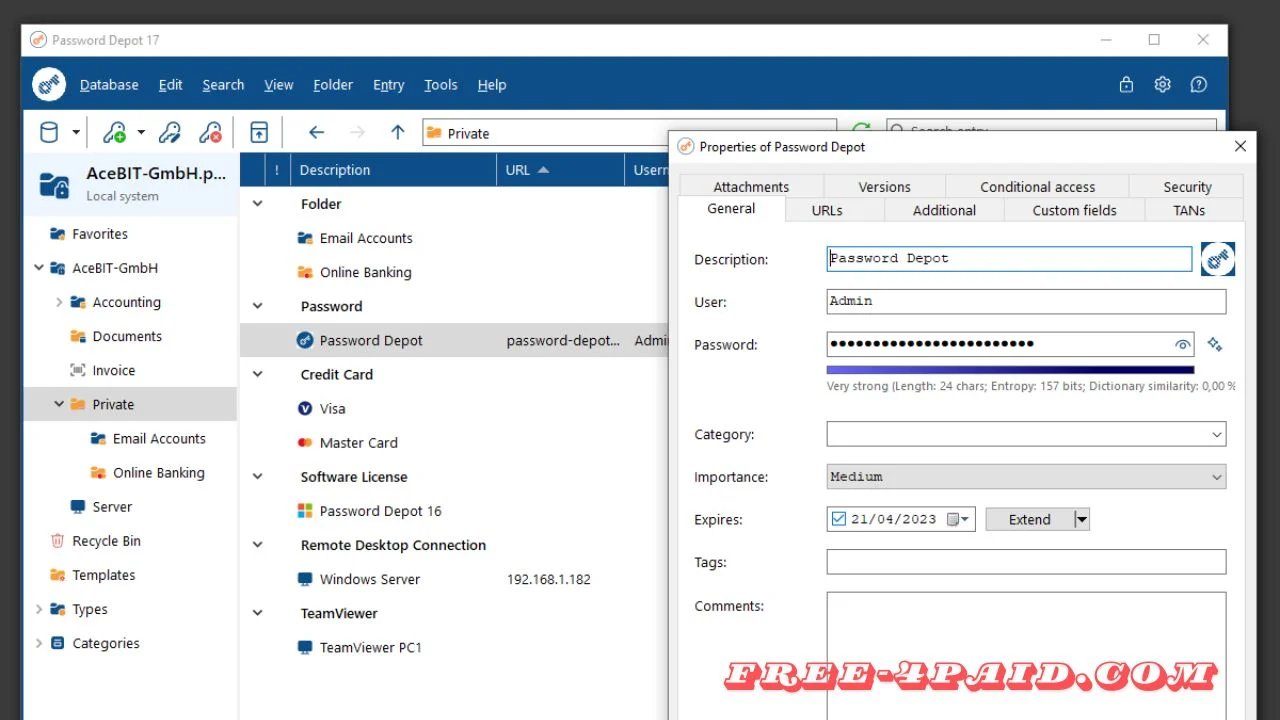
Task: Click the add new entry key icon
Action: point(115,132)
